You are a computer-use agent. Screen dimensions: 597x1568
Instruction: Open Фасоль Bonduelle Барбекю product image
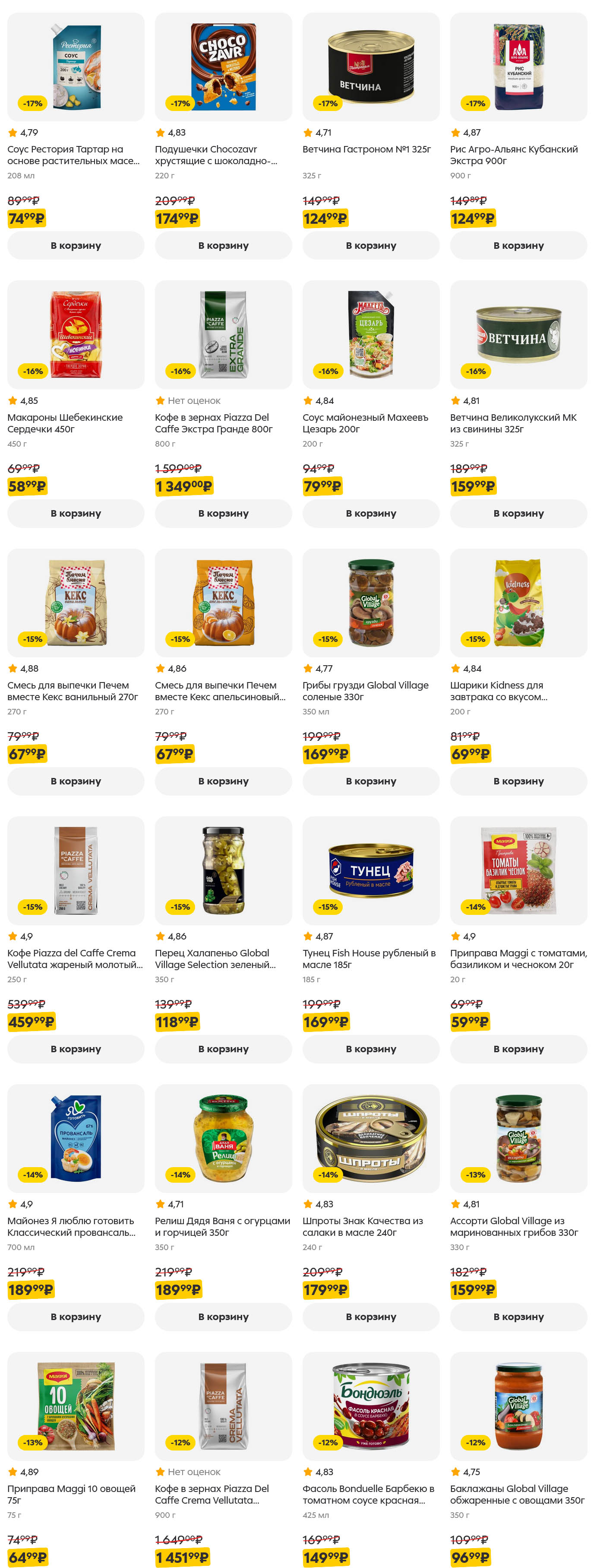click(371, 1406)
